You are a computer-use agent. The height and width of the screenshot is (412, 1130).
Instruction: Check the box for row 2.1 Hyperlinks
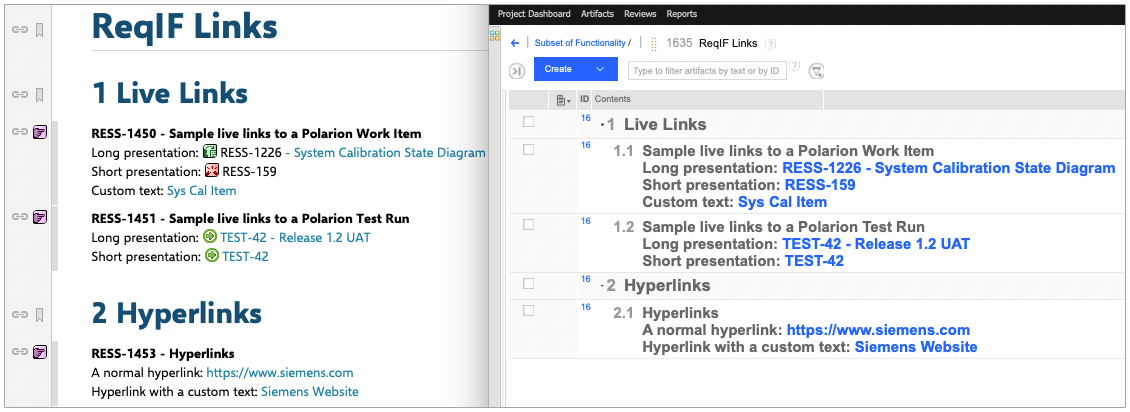[x=528, y=310]
